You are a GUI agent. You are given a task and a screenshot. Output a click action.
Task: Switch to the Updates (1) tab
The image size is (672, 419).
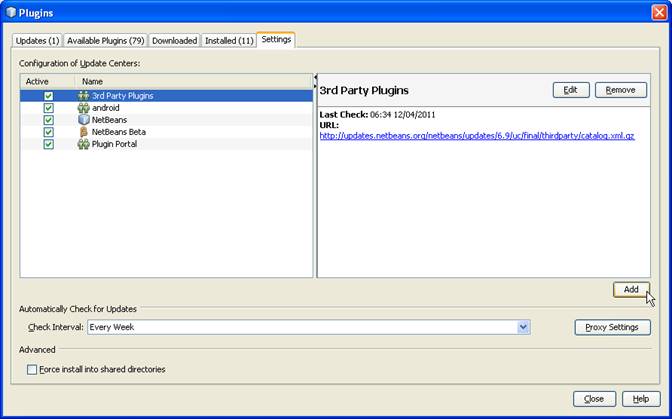coord(37,41)
